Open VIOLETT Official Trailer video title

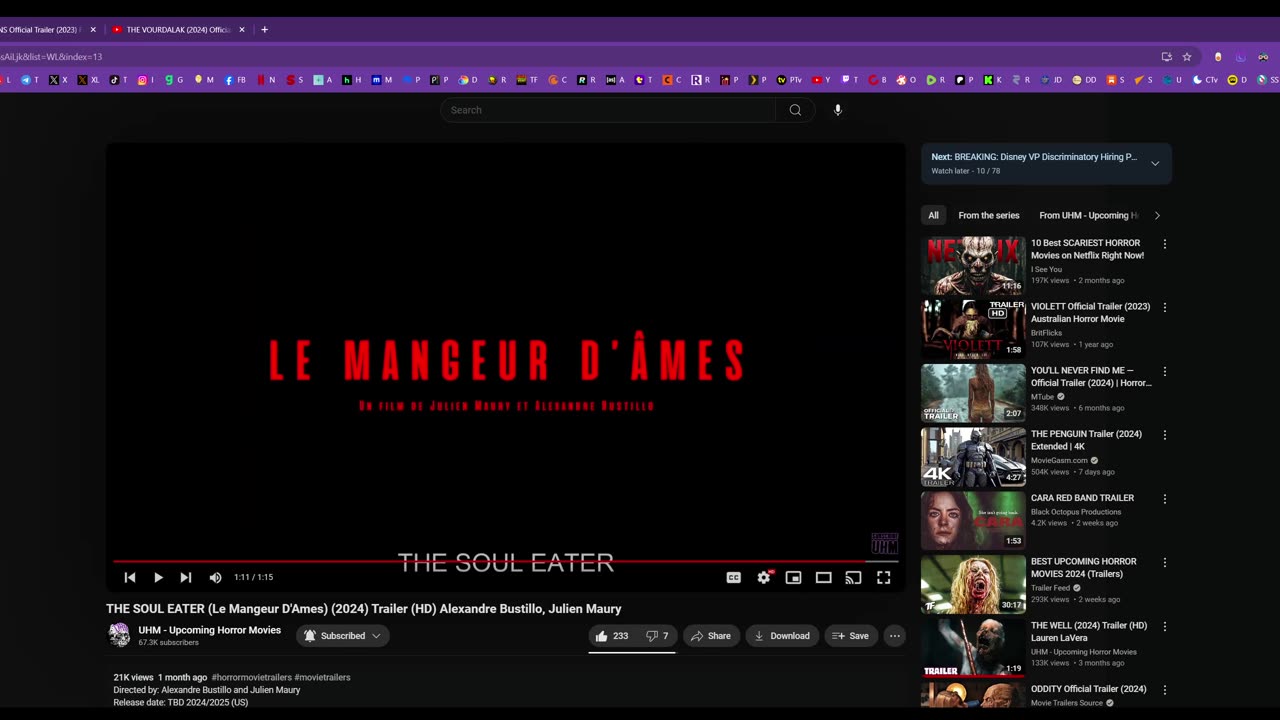coord(1090,312)
